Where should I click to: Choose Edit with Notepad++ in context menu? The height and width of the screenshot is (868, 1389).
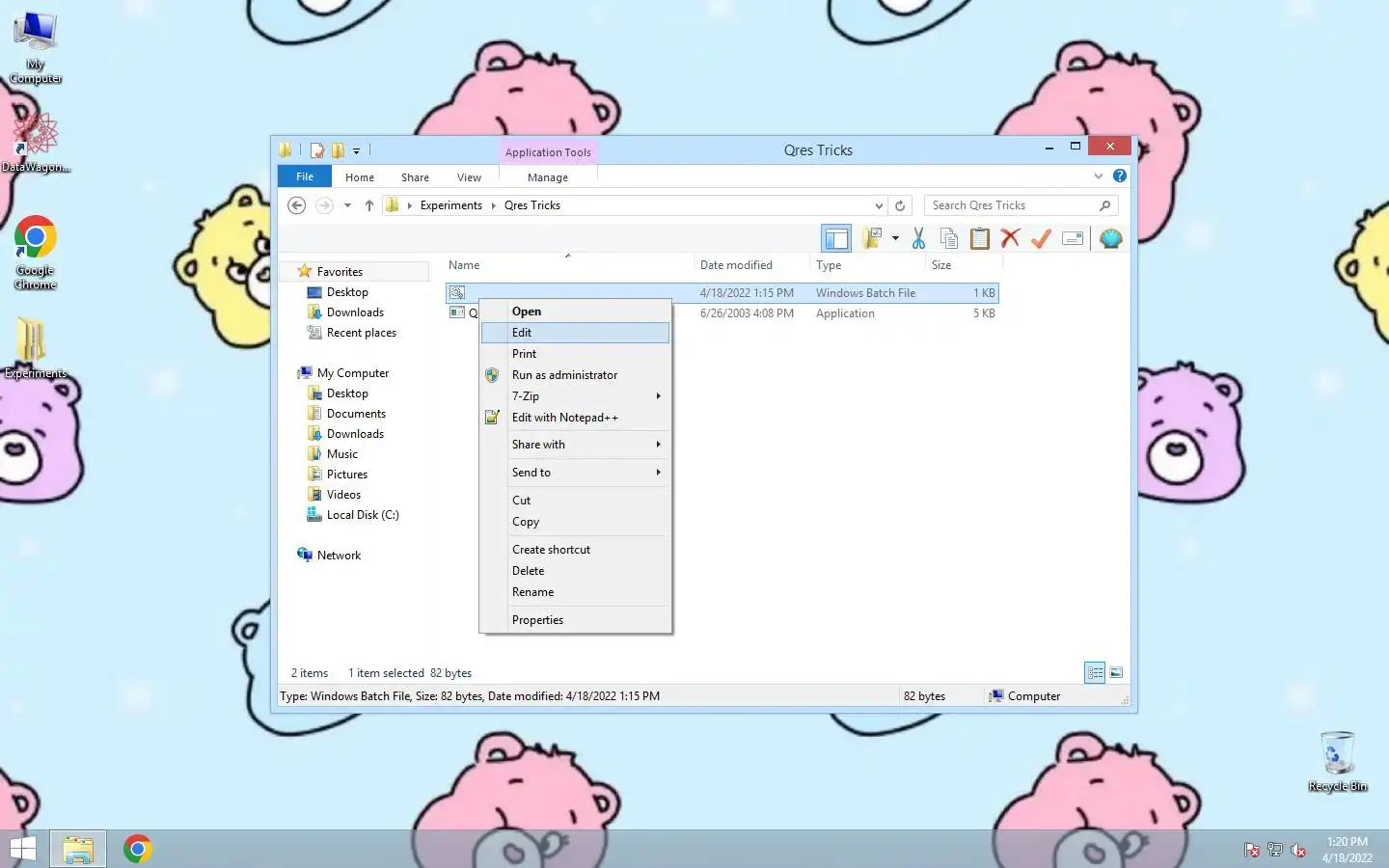click(x=576, y=418)
